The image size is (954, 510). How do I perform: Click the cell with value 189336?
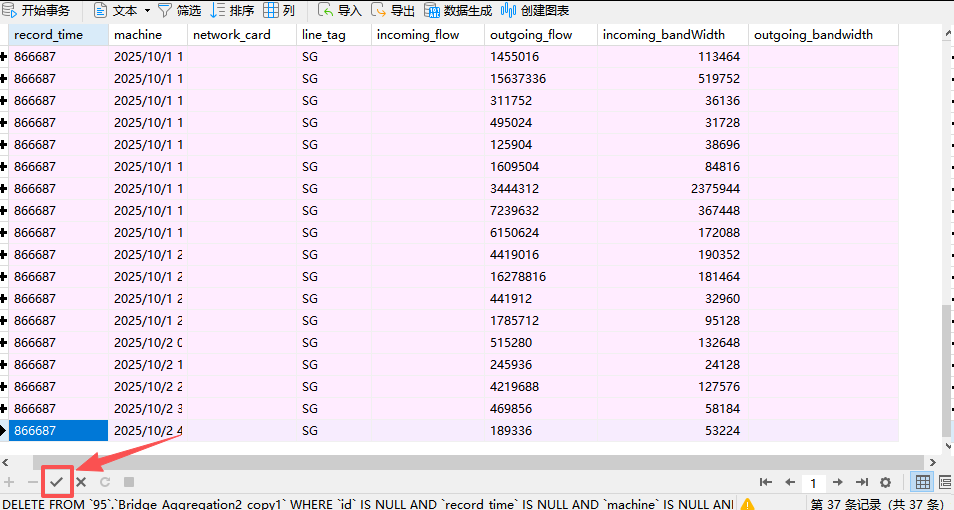(x=541, y=430)
